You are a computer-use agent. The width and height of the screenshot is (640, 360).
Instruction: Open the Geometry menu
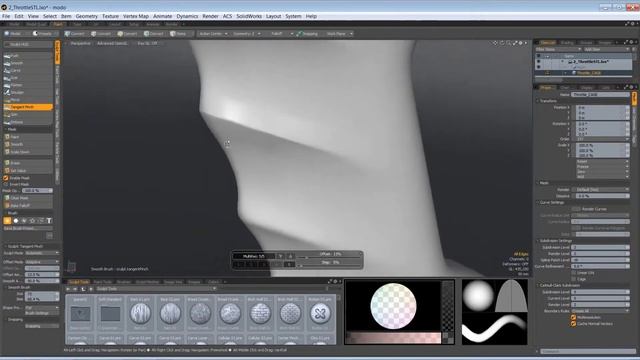(87, 16)
